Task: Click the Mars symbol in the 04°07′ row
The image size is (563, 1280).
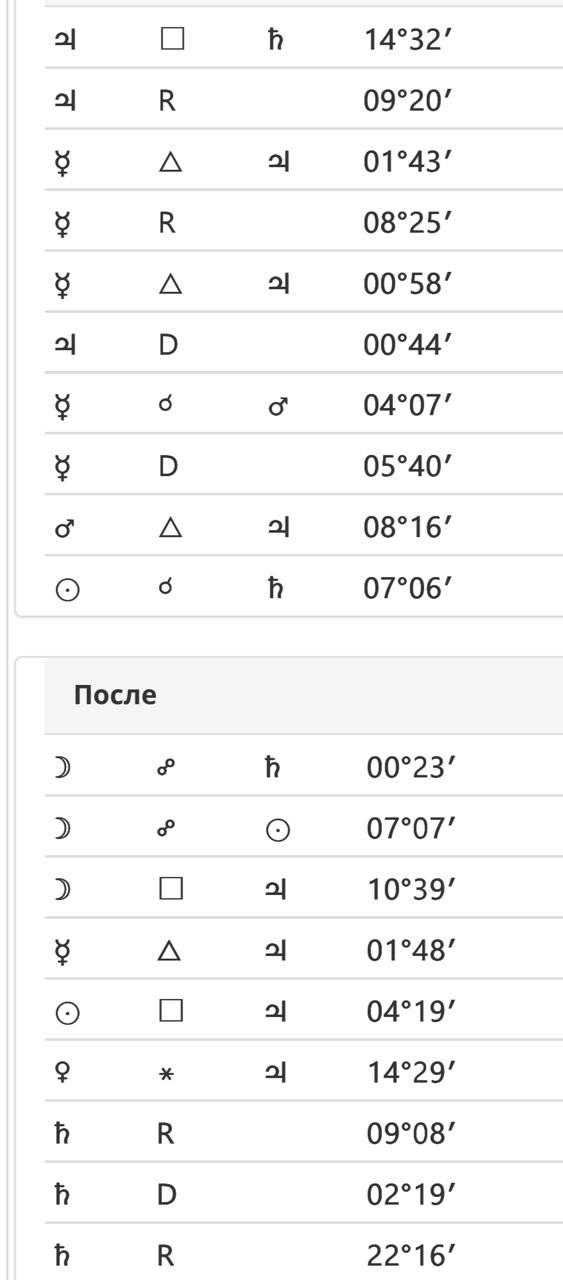Action: point(279,406)
